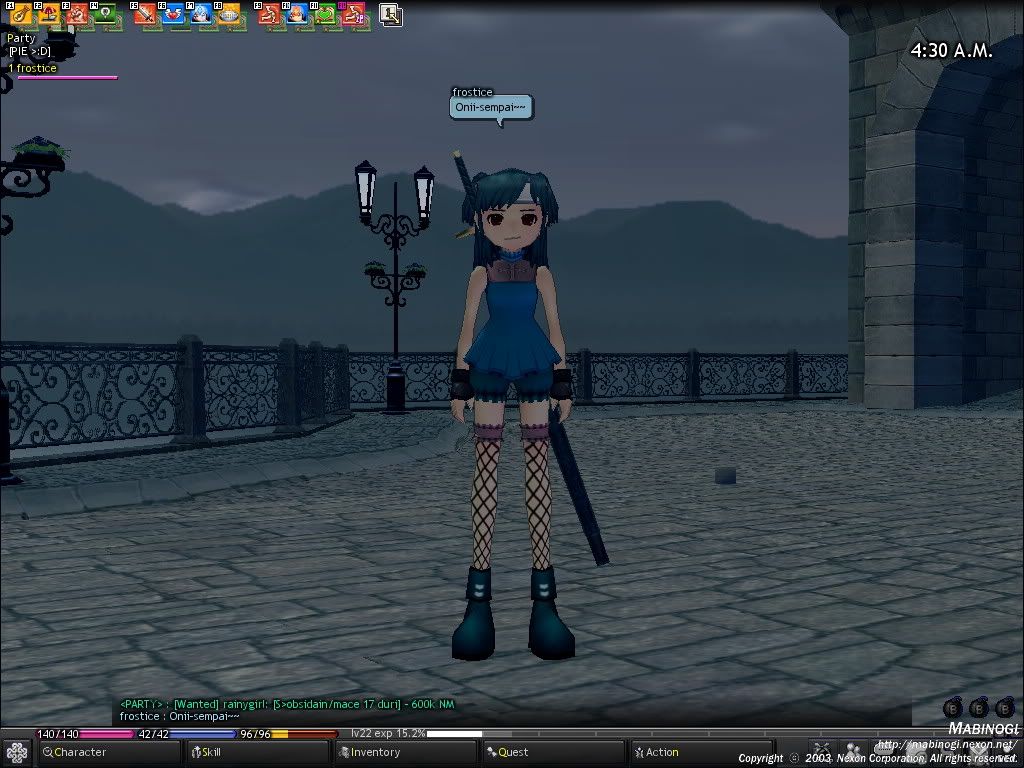Use the F1 lute instrument hotkey

point(21,14)
